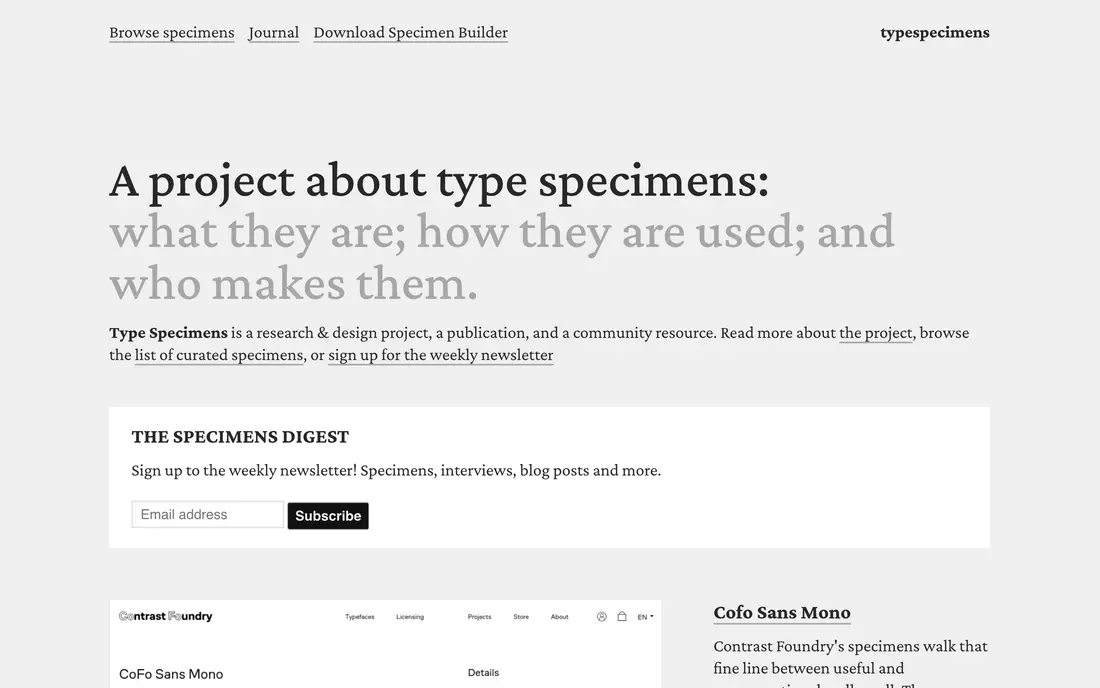Click the Contrast Foundry logo

coord(166,616)
